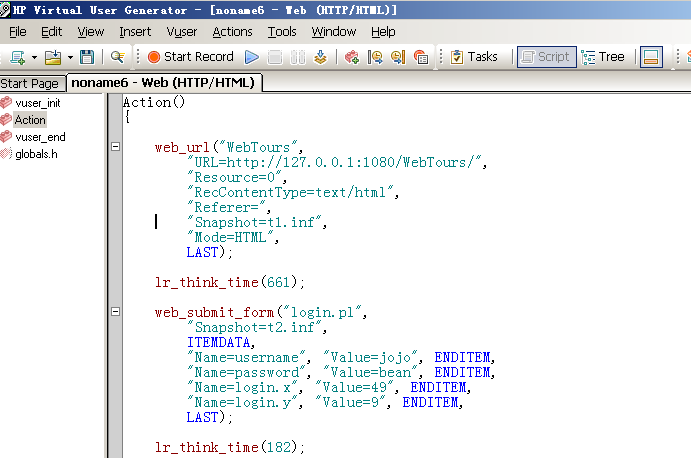Viewport: 691px width, 458px height.
Task: Open the Help menu
Action: point(383,32)
